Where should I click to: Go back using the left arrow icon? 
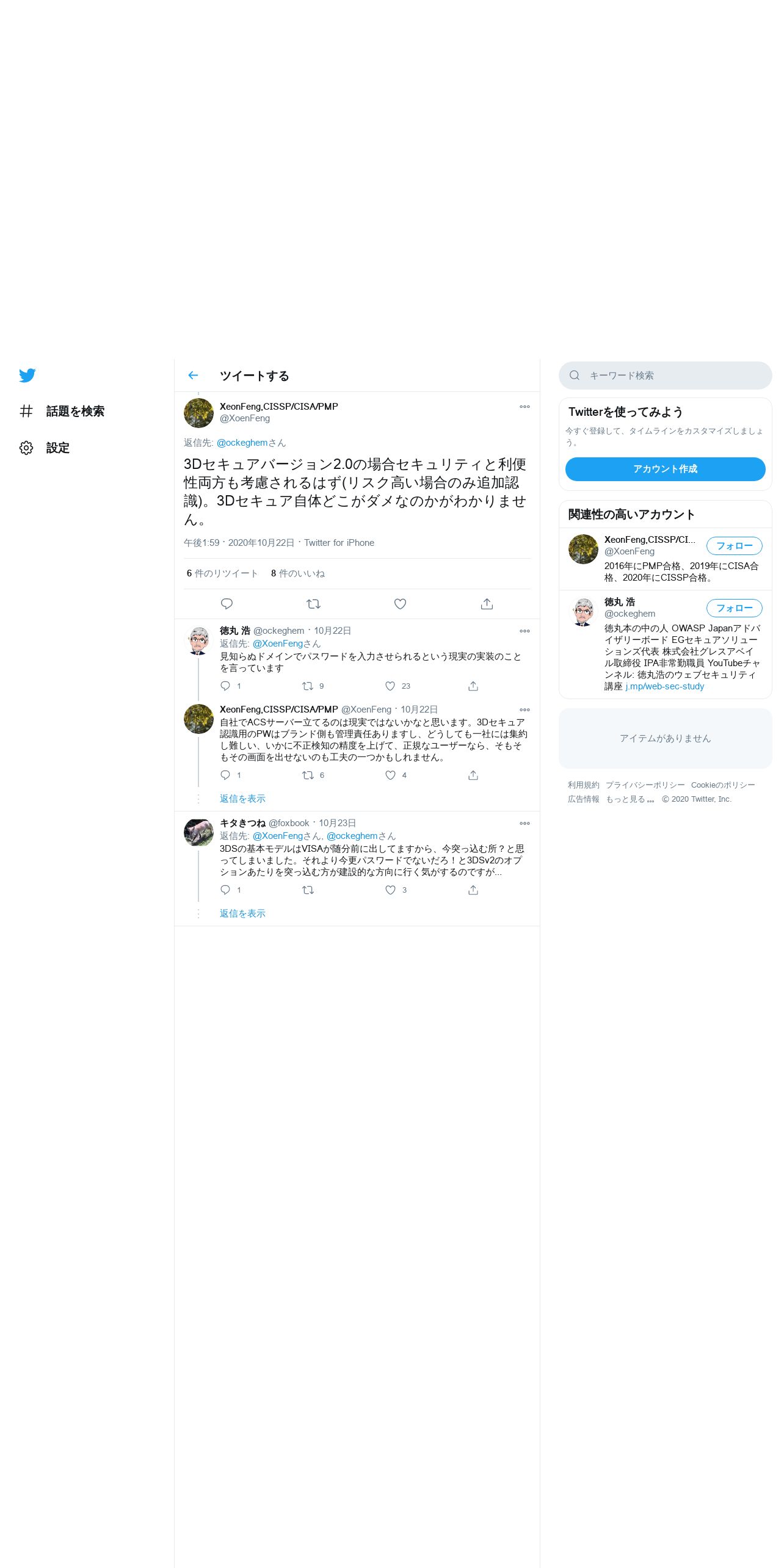coord(193,376)
